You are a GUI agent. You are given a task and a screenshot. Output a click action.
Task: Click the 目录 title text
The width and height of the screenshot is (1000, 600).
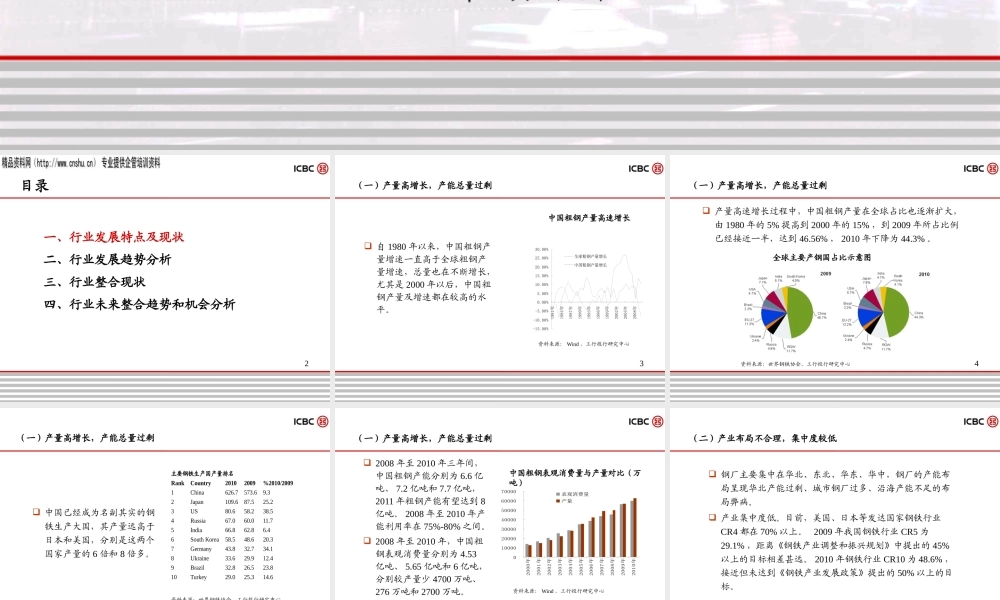[35, 186]
